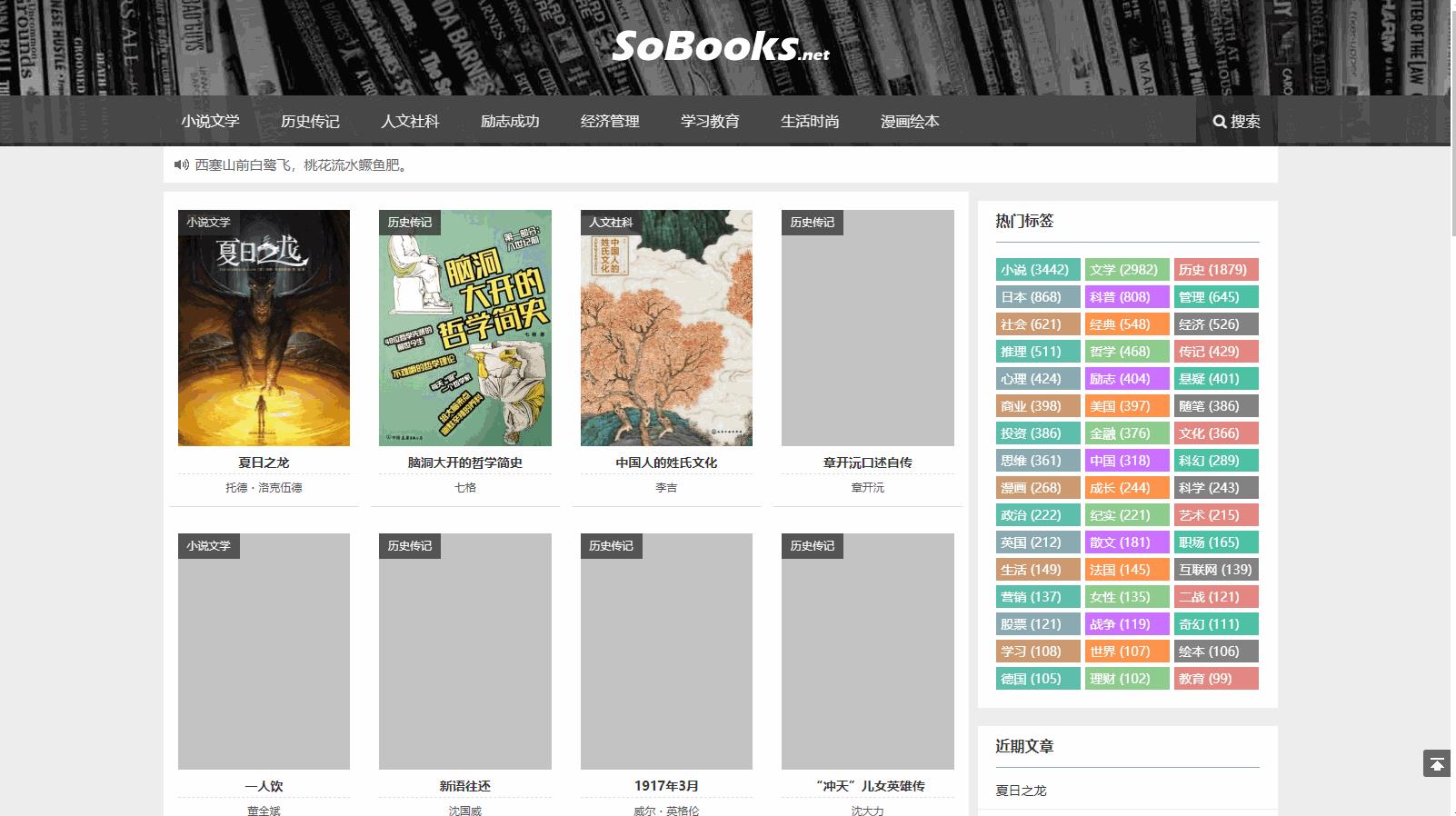1456x816 pixels.
Task: Open the 经济管理 navigation menu
Action: point(610,122)
